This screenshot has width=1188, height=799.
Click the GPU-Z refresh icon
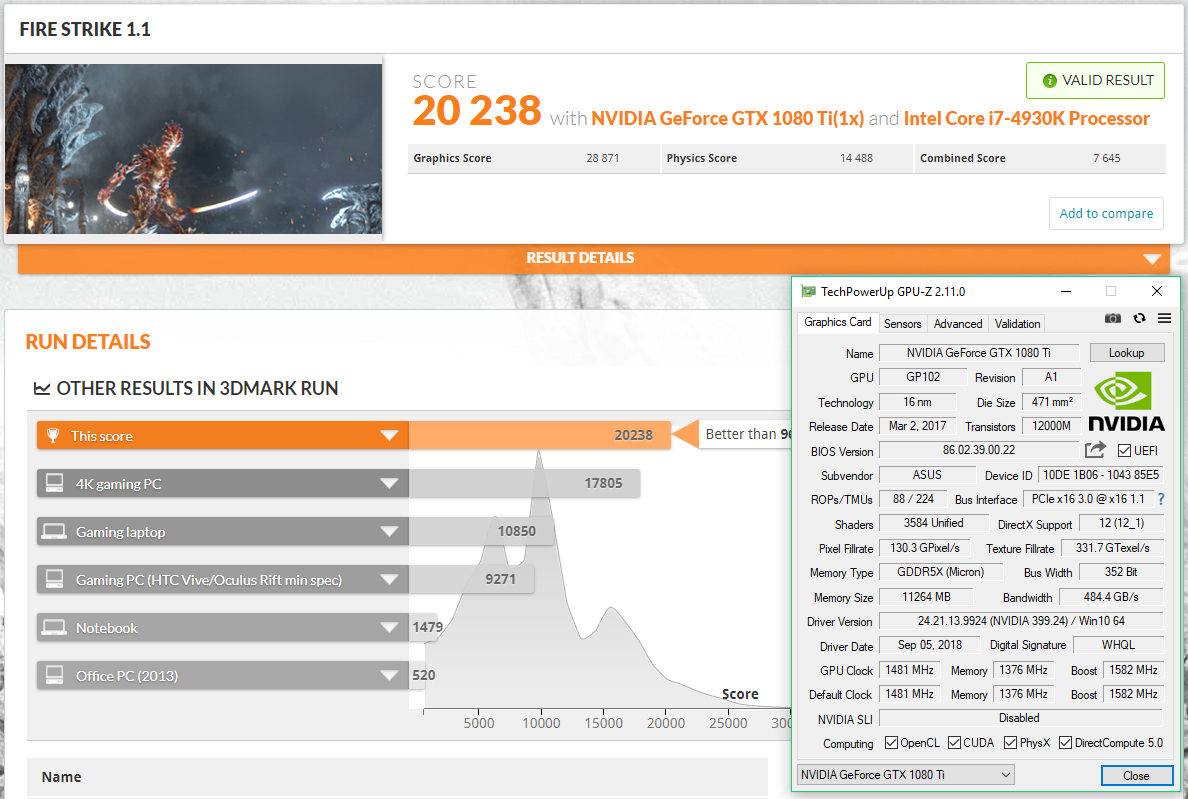[1139, 319]
